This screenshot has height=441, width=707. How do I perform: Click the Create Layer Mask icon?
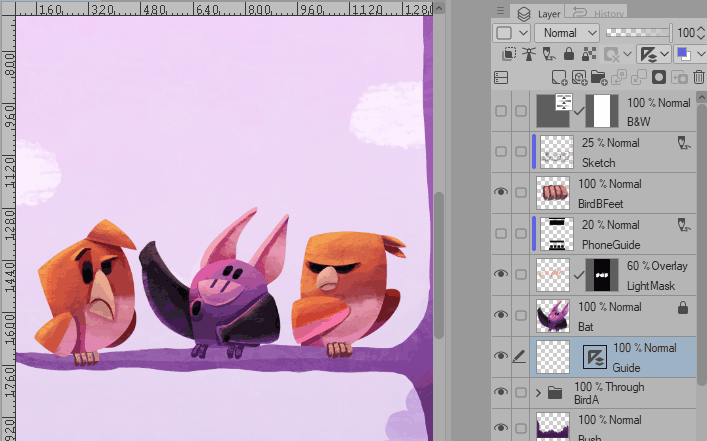point(658,77)
